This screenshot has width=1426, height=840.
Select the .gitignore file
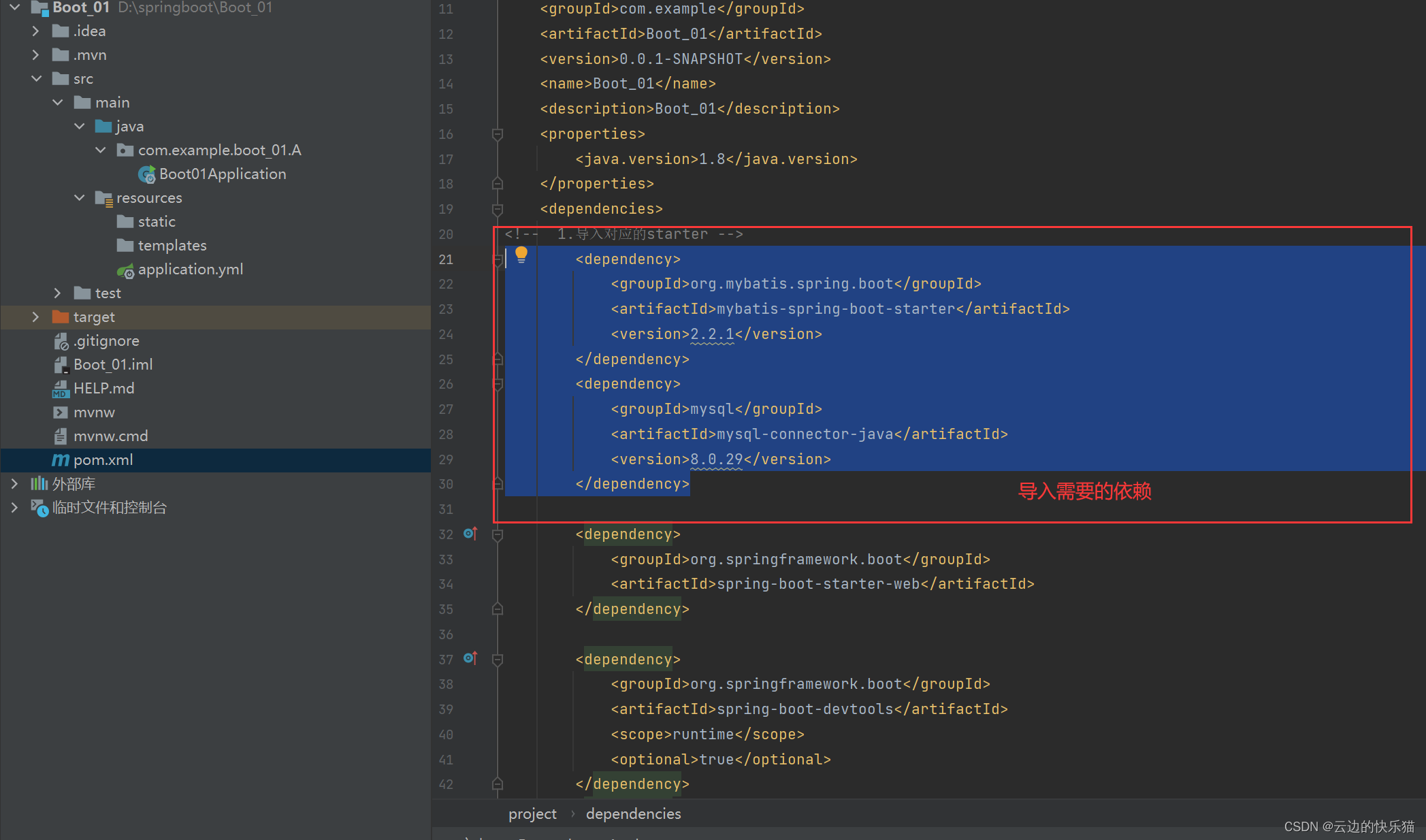(x=106, y=341)
